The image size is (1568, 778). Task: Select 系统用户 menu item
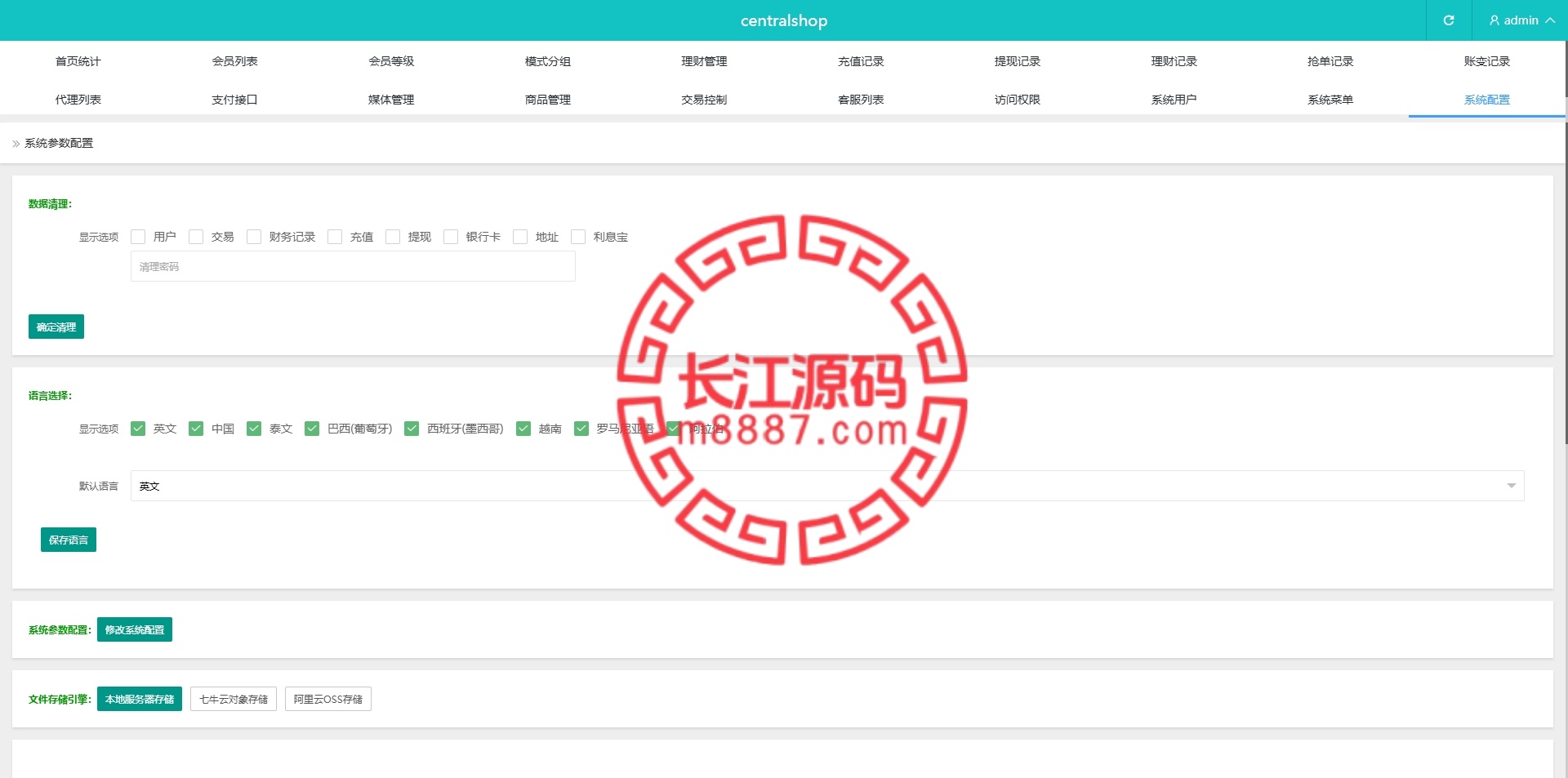coord(1174,100)
